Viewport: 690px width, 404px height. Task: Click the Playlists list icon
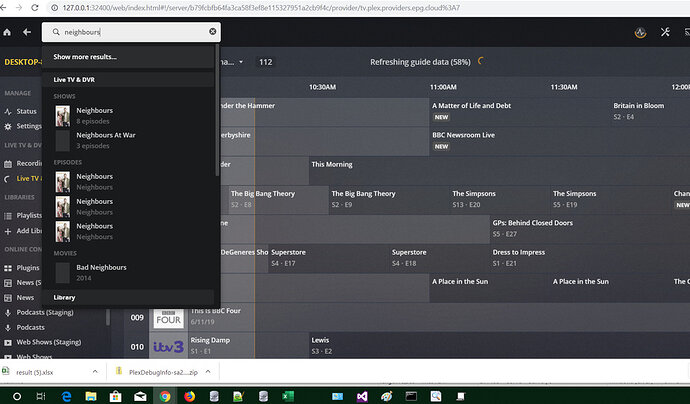click(8, 216)
